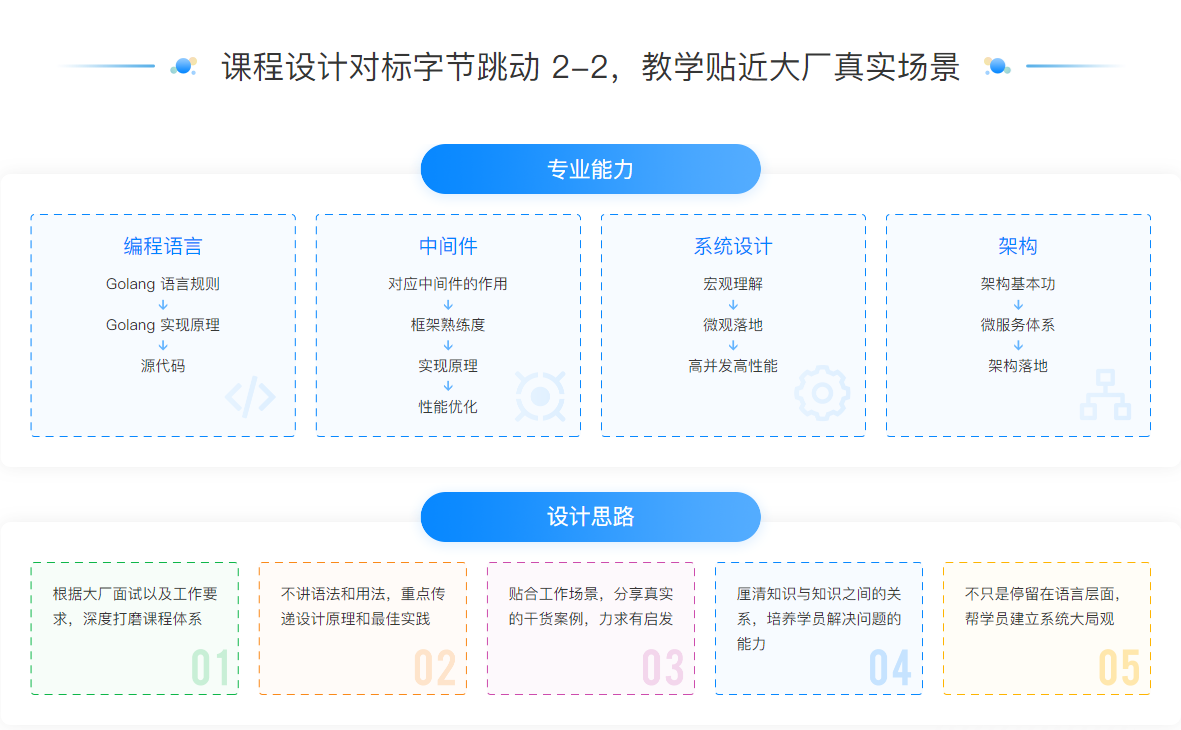Click the text 不讲语法和用法，重点传递设计原理
Image resolution: width=1181 pixels, height=730 pixels.
coord(363,606)
